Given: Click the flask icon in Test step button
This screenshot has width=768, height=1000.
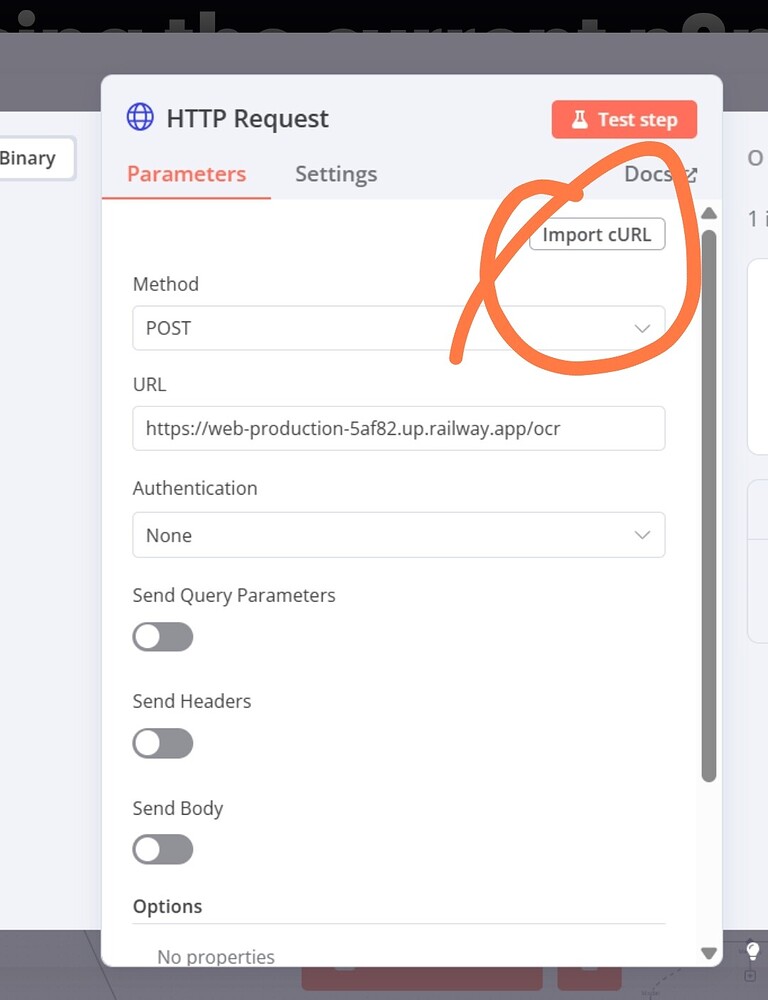Looking at the screenshot, I should 578,118.
